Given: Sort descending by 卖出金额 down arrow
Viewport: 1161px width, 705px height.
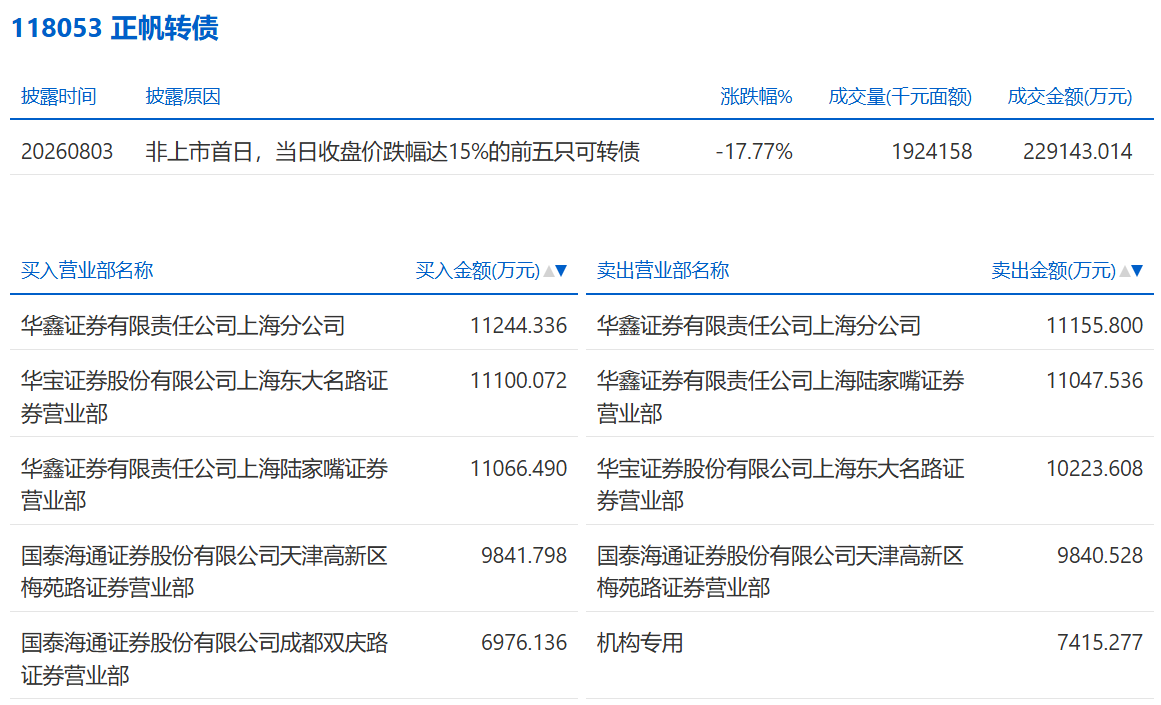Looking at the screenshot, I should coord(1137,271).
